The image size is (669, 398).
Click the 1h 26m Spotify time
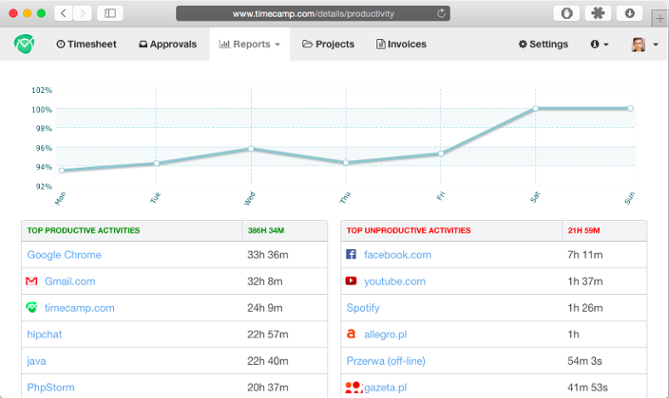[585, 308]
